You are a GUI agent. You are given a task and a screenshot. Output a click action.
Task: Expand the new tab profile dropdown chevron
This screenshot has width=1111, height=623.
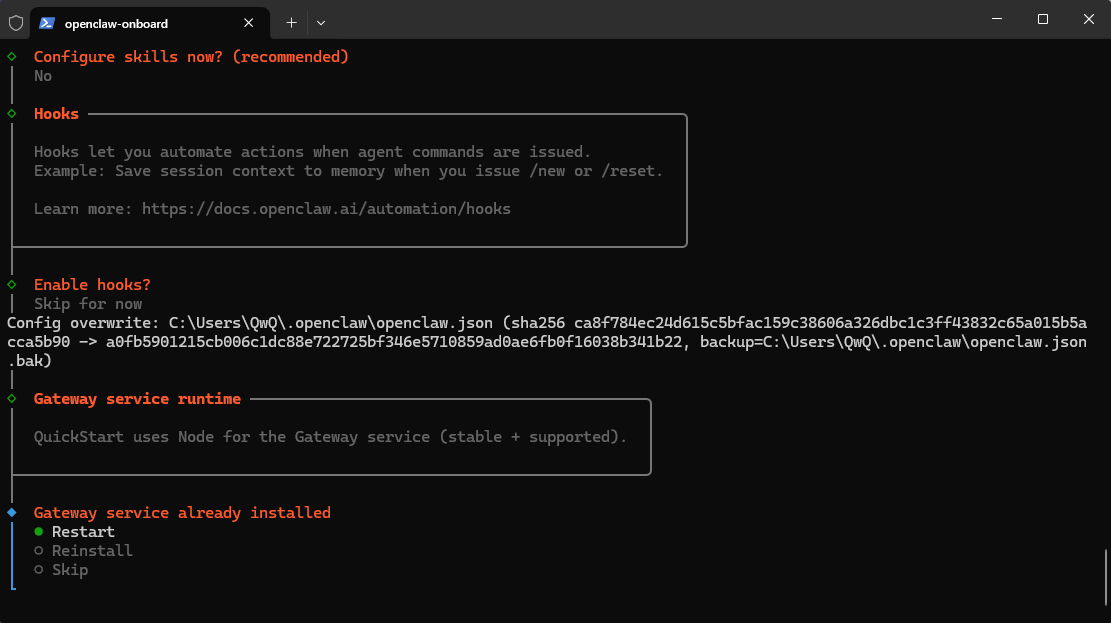pyautogui.click(x=321, y=22)
